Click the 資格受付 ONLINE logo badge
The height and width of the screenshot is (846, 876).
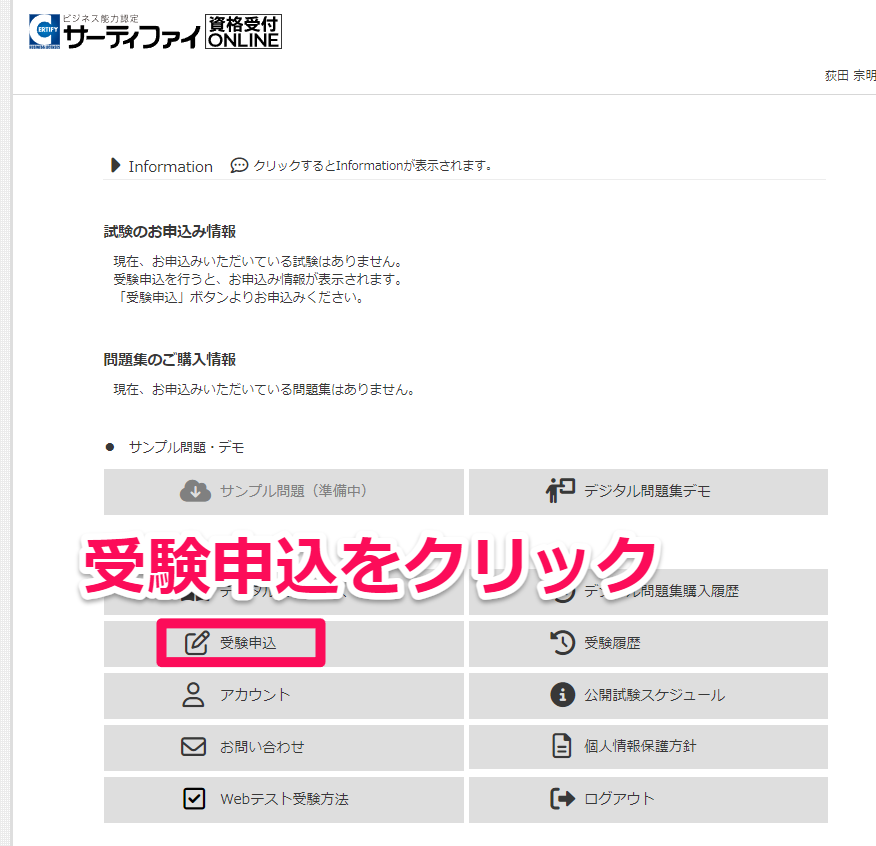point(243,32)
